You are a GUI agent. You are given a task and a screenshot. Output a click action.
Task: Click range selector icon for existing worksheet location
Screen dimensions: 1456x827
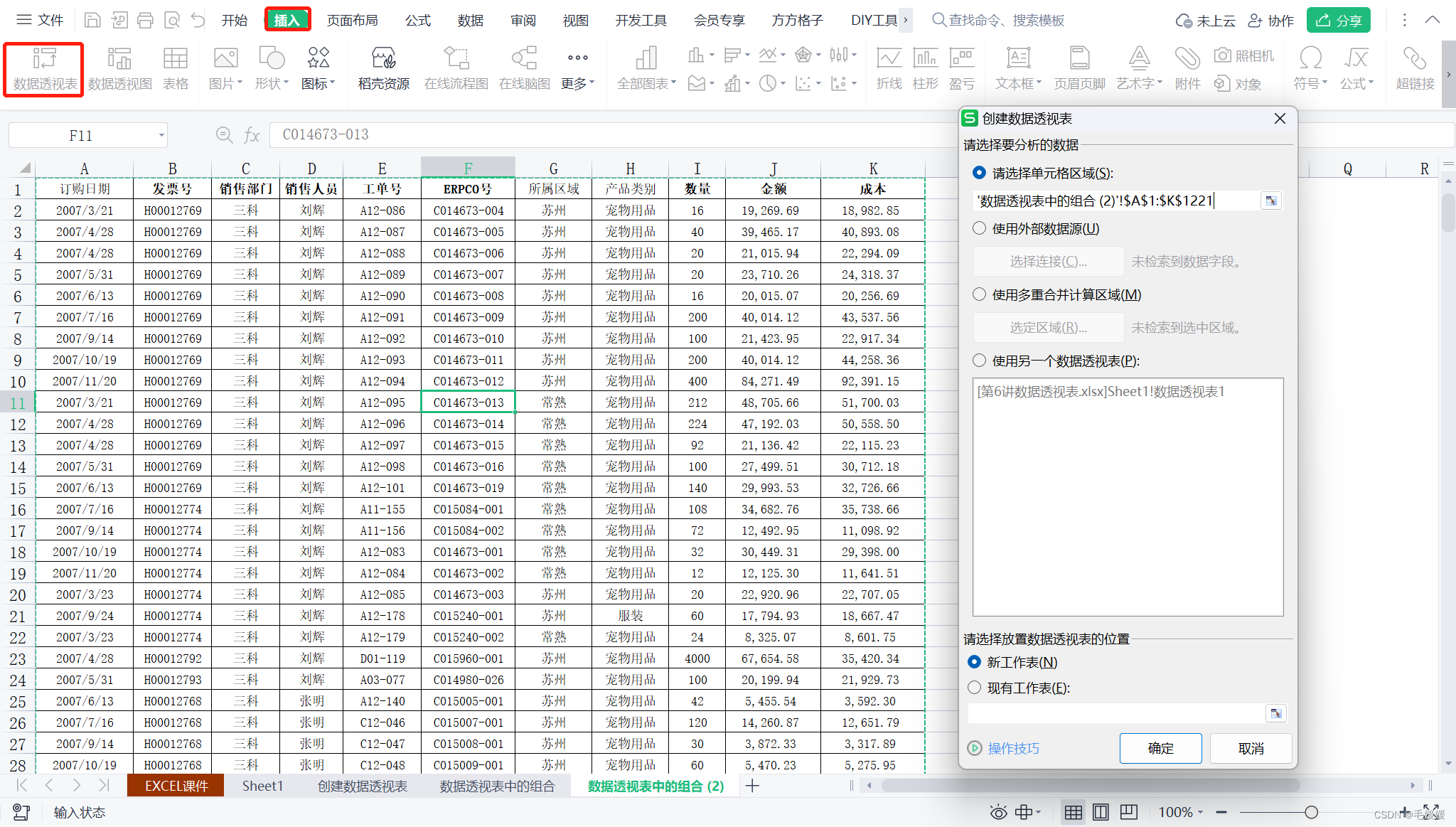(x=1276, y=713)
